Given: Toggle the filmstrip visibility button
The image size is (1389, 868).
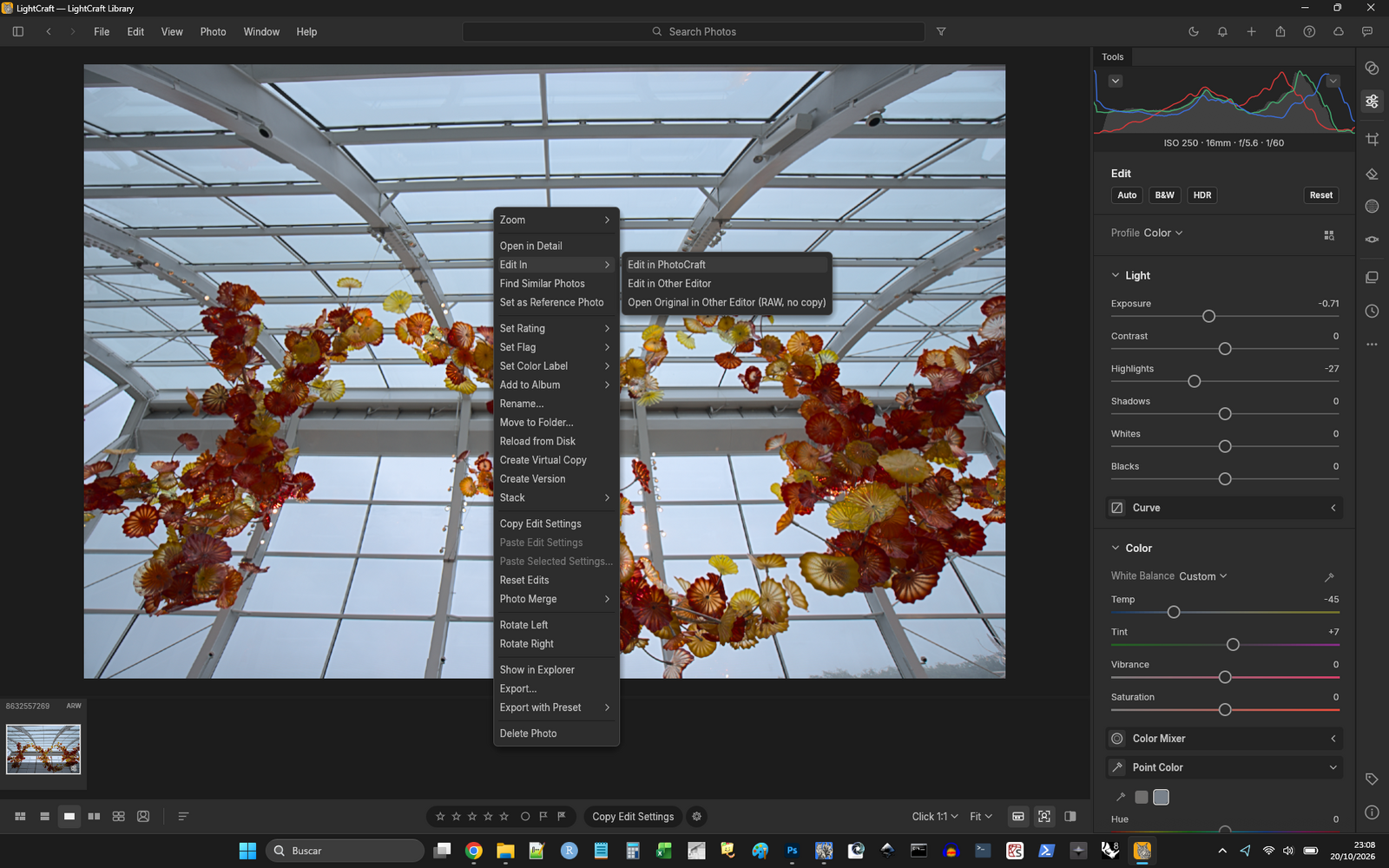Looking at the screenshot, I should (x=1018, y=816).
